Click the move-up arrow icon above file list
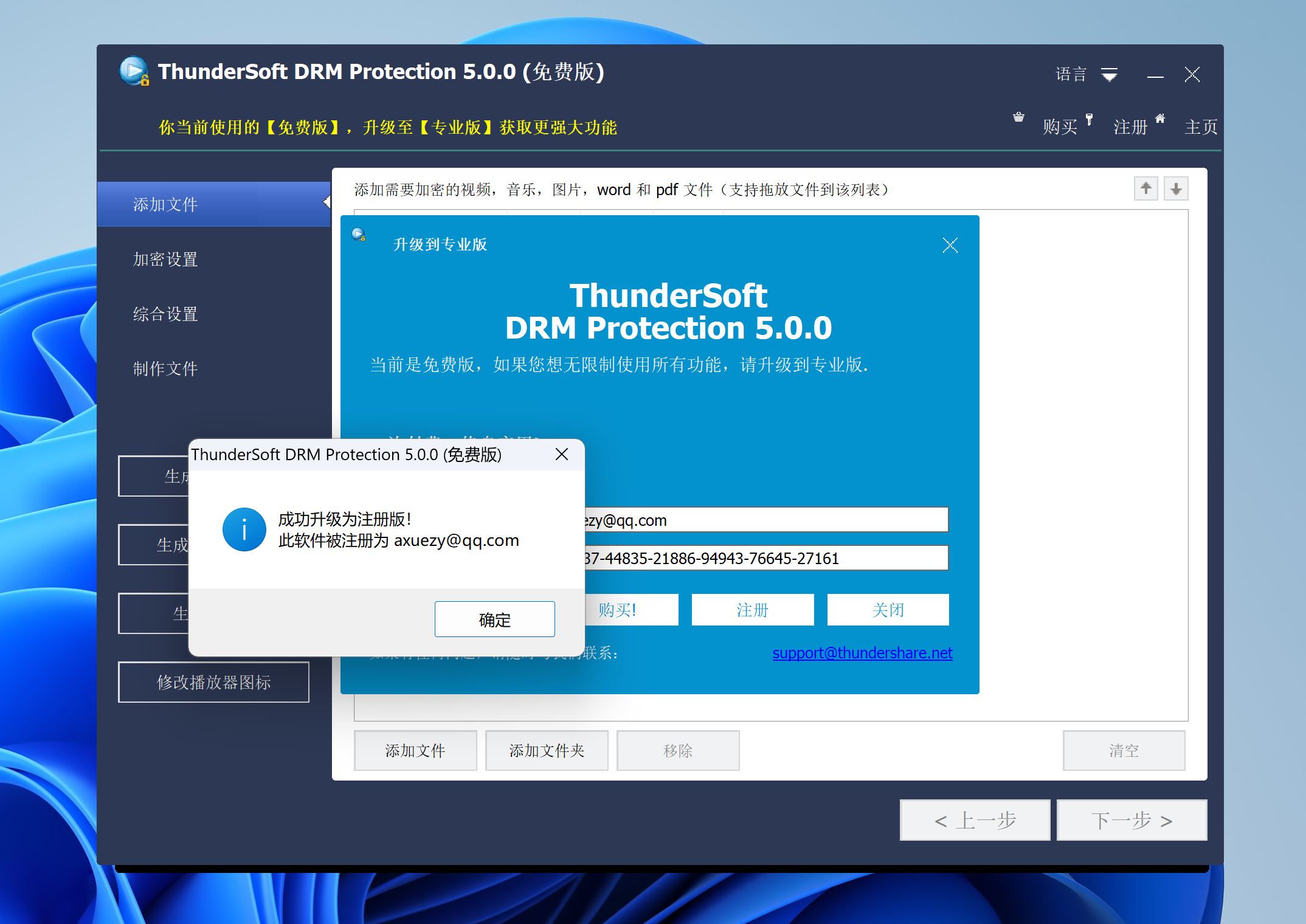1306x924 pixels. (1145, 188)
